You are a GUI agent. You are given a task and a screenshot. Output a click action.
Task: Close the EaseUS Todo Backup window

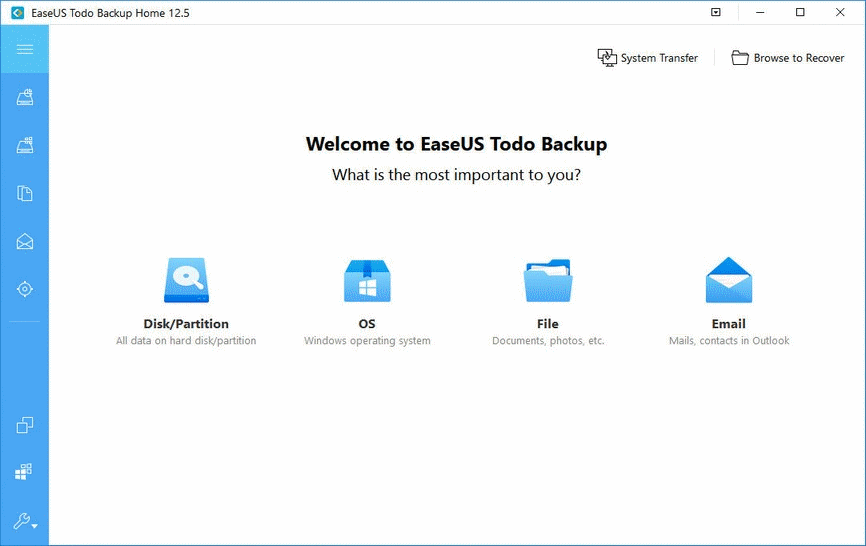pyautogui.click(x=840, y=12)
